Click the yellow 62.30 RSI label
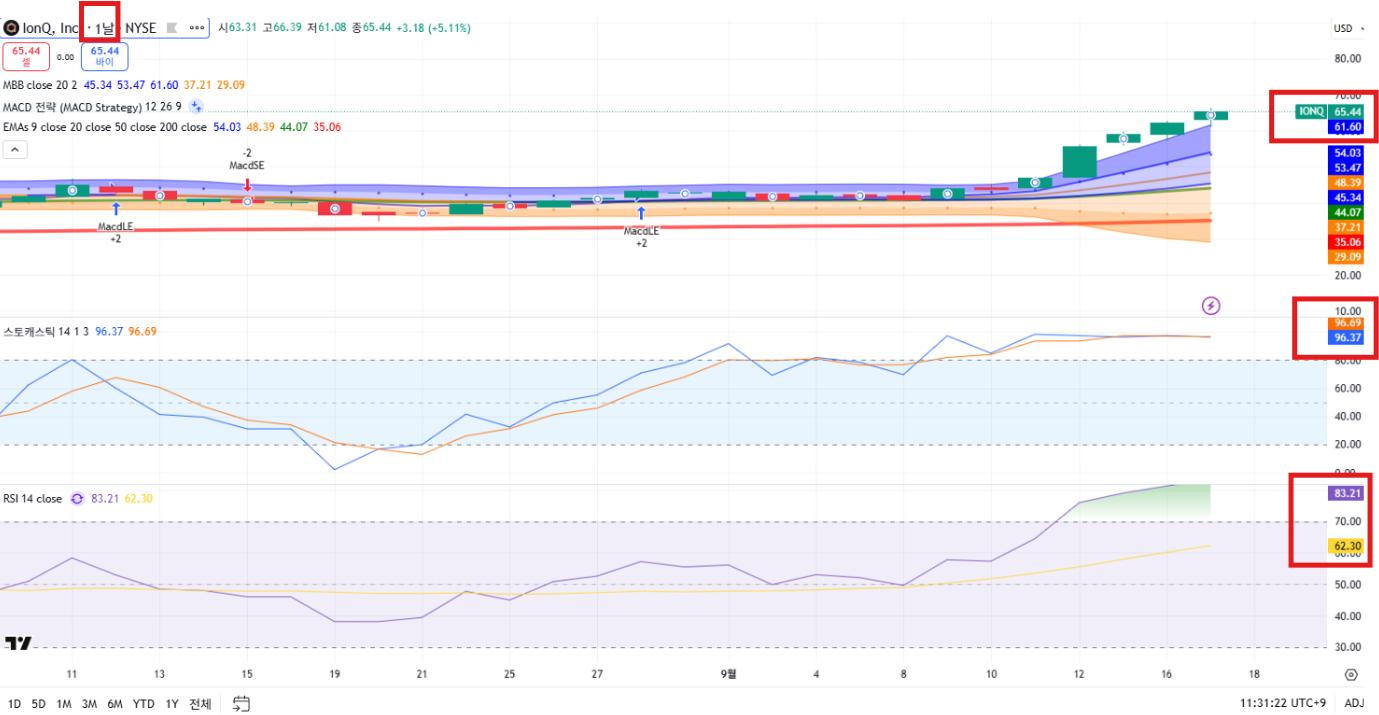The width and height of the screenshot is (1379, 715). click(x=1348, y=546)
